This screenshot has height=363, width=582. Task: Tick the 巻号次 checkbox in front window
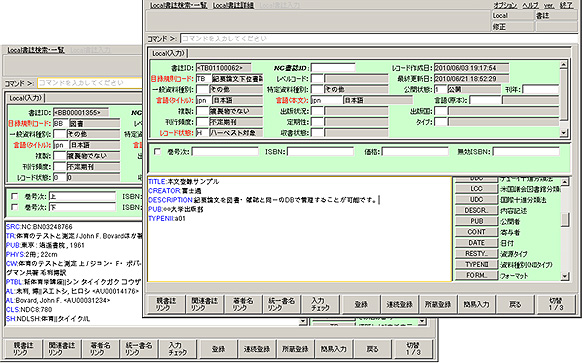coord(157,151)
